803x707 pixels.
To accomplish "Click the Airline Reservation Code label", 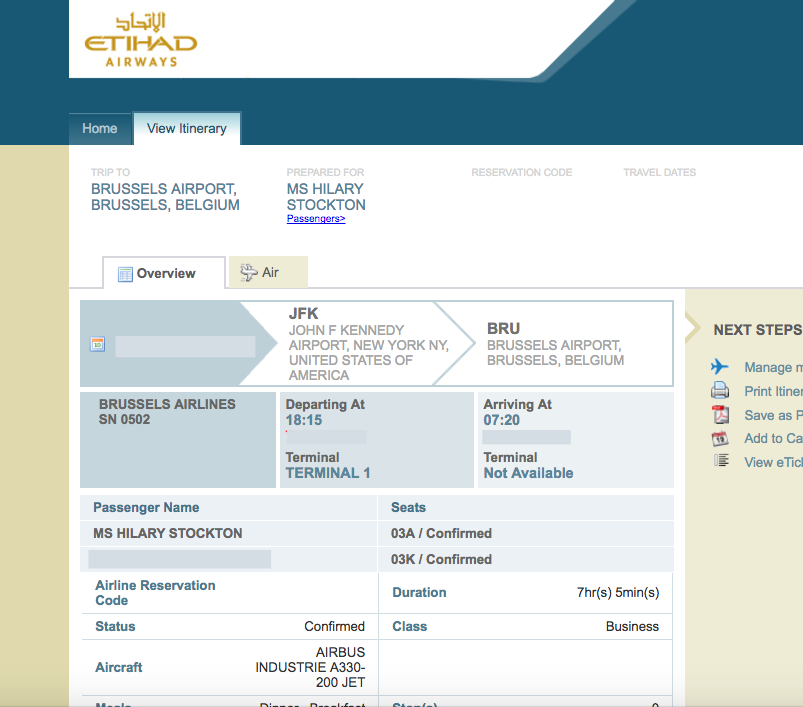I will [155, 592].
